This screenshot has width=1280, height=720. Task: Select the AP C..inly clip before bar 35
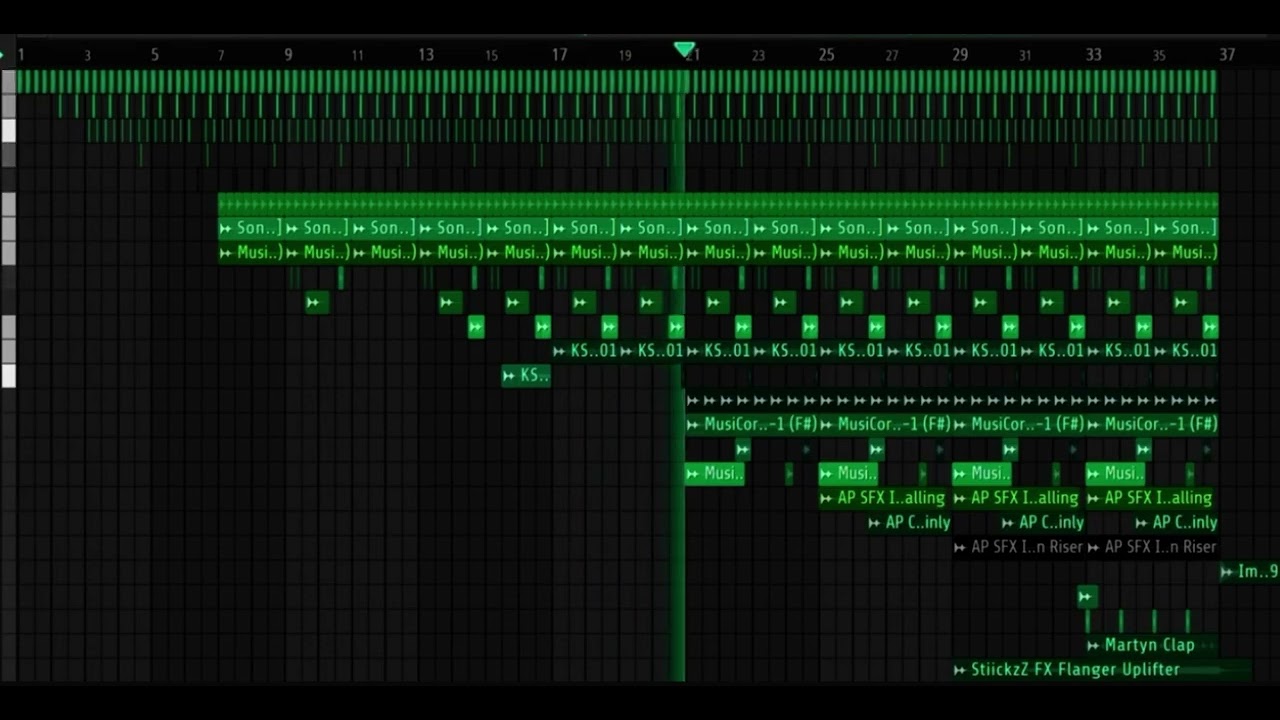(x=1177, y=522)
